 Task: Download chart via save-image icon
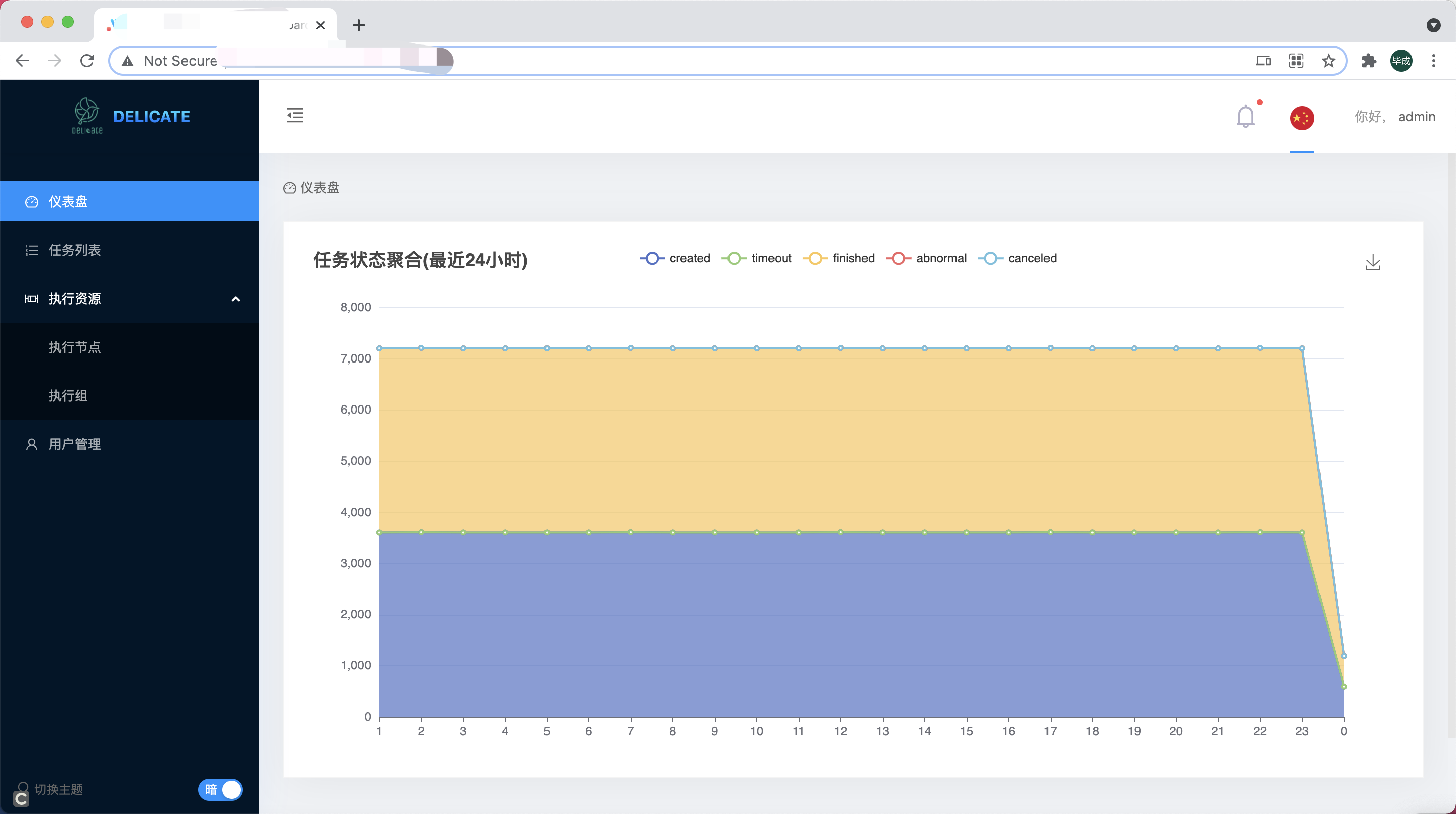(1373, 262)
